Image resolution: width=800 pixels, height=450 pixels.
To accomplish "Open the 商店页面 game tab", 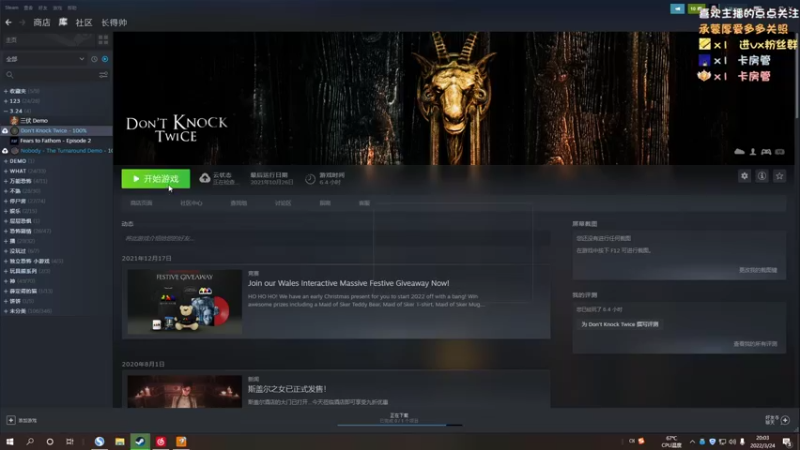I will [141, 203].
